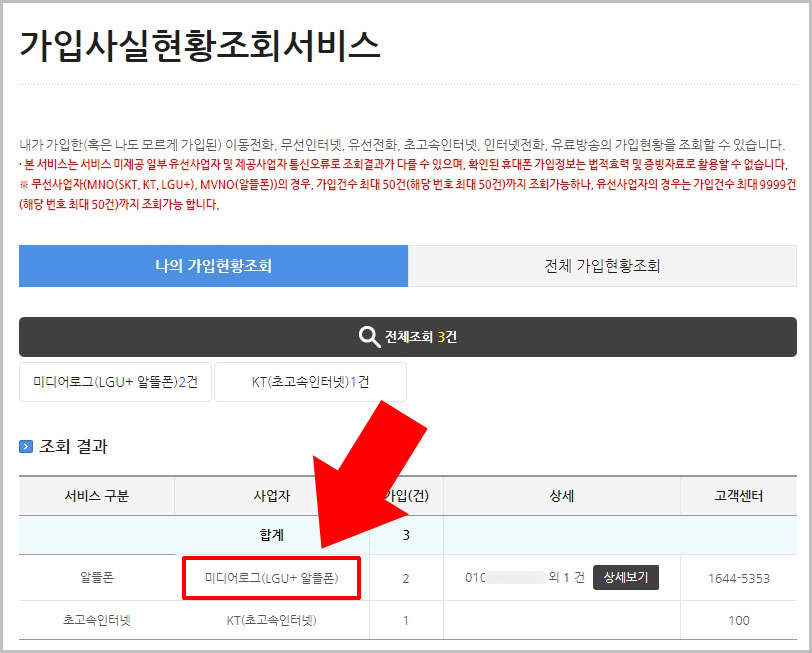
Task: Click the magnifier search icon
Action: (x=370, y=337)
